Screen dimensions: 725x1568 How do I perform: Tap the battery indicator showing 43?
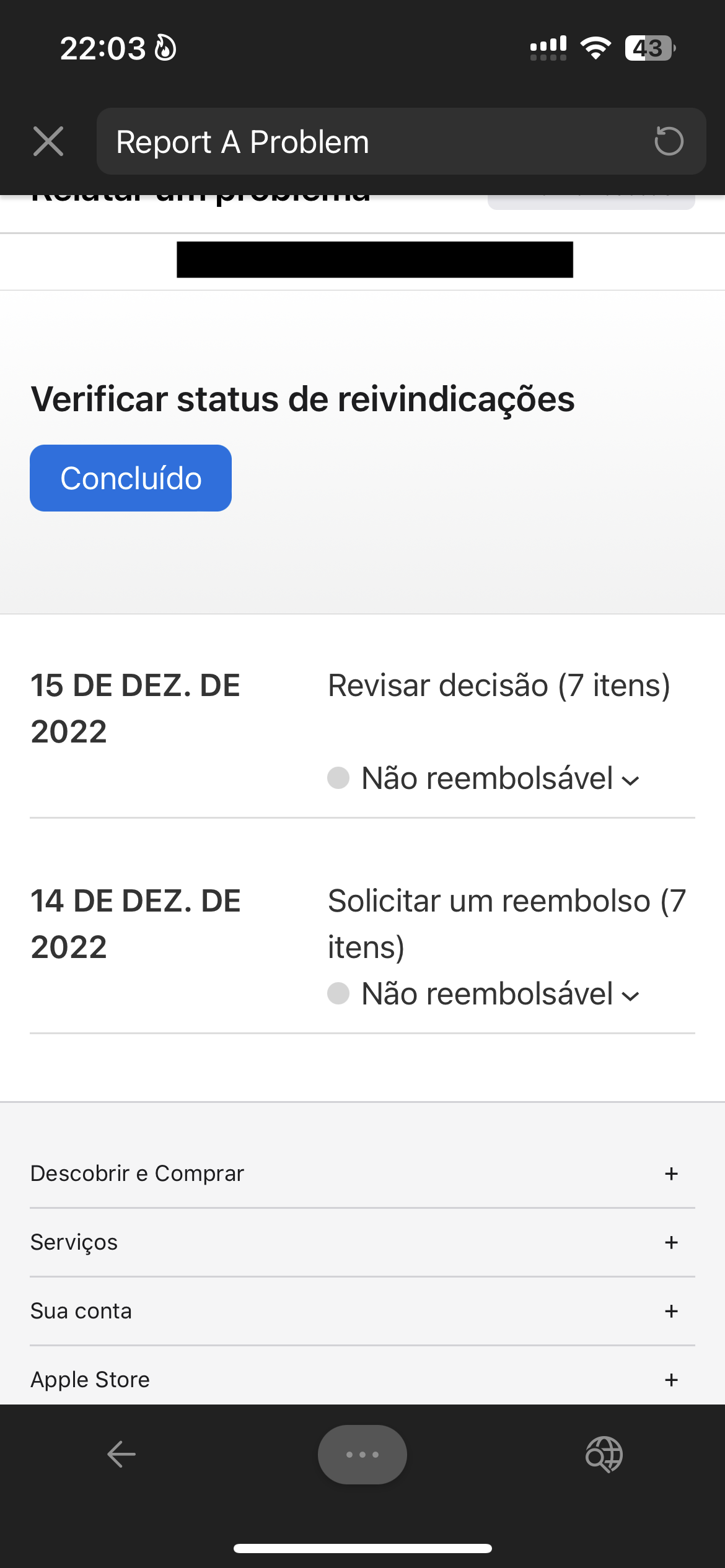[649, 48]
